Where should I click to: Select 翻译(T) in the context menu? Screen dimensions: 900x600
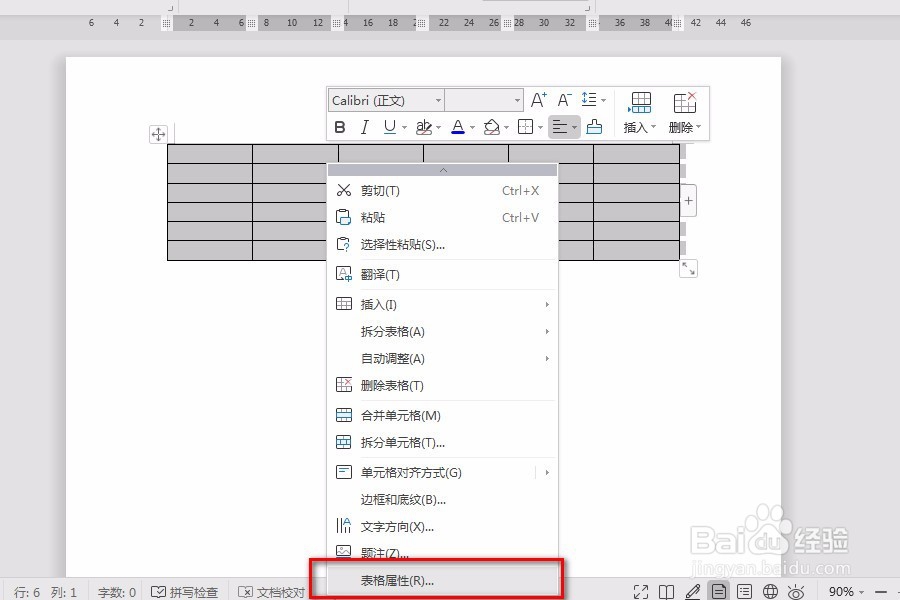point(443,274)
